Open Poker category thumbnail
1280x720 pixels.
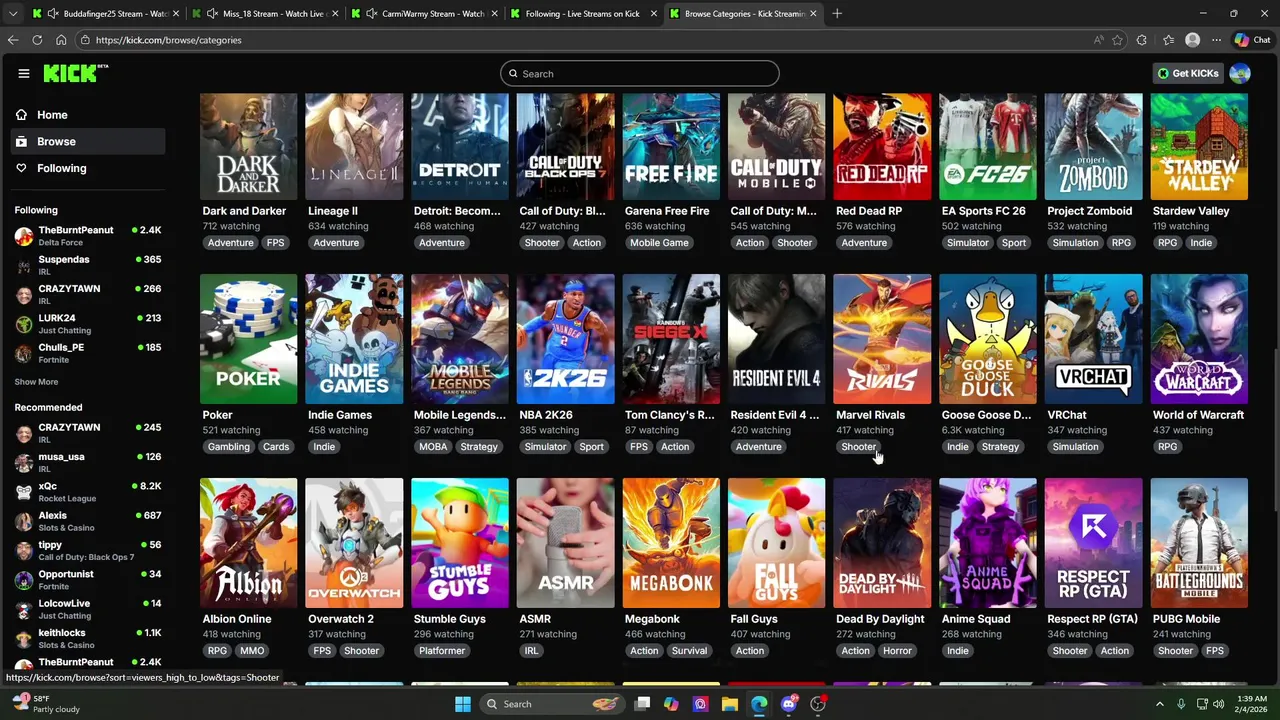(249, 339)
